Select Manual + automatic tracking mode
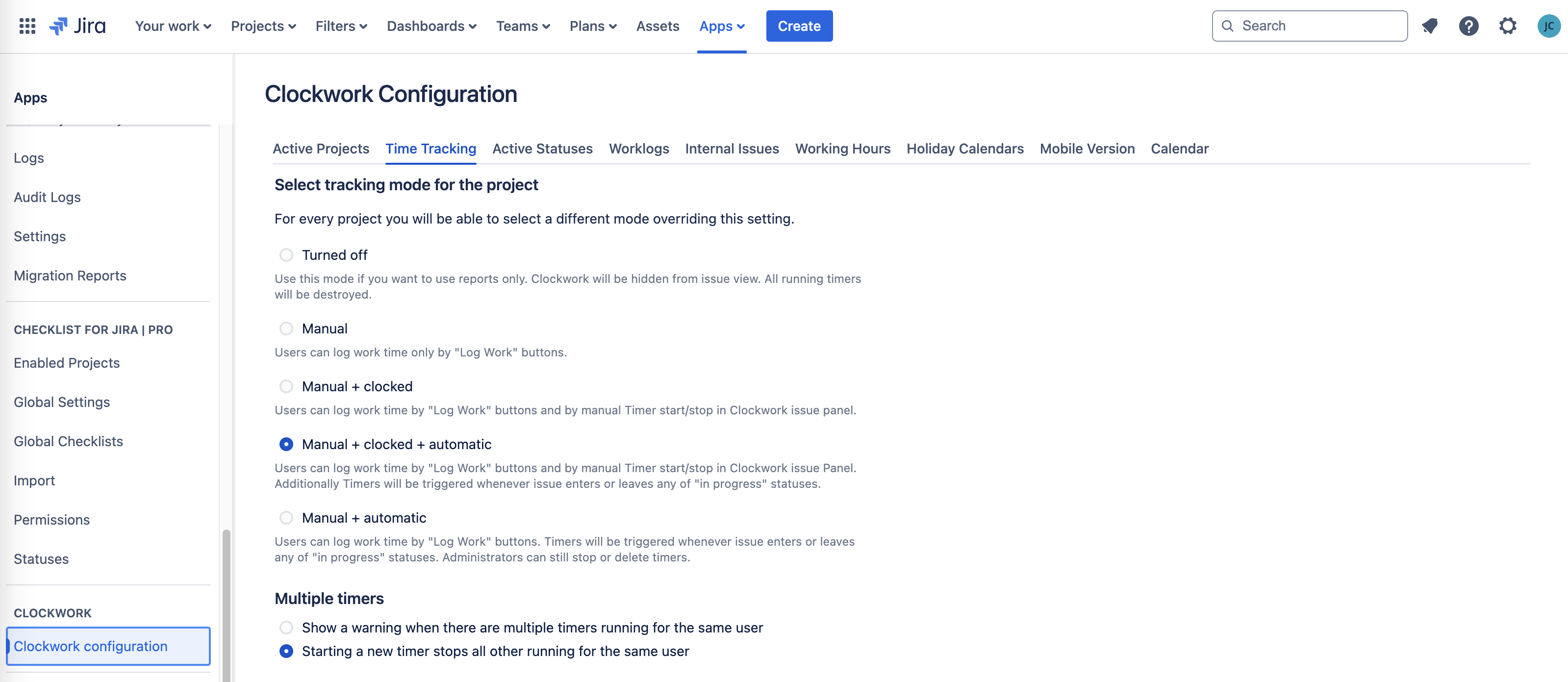 (286, 518)
